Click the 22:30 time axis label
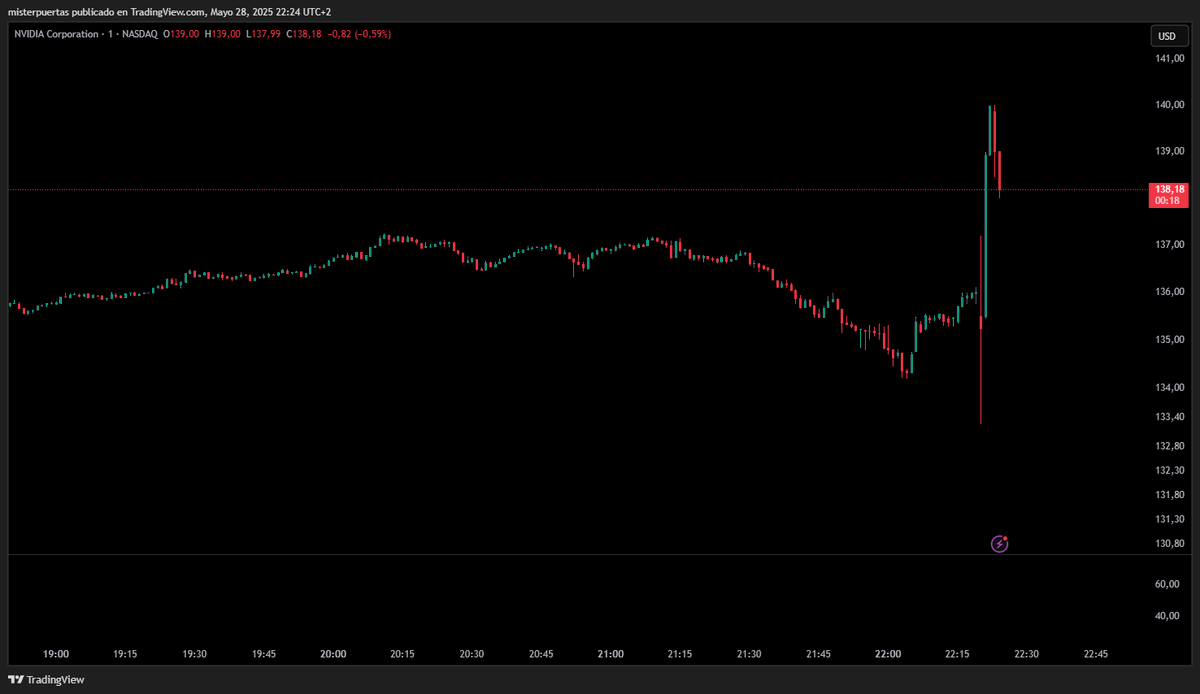The width and height of the screenshot is (1200, 694). tap(1026, 654)
